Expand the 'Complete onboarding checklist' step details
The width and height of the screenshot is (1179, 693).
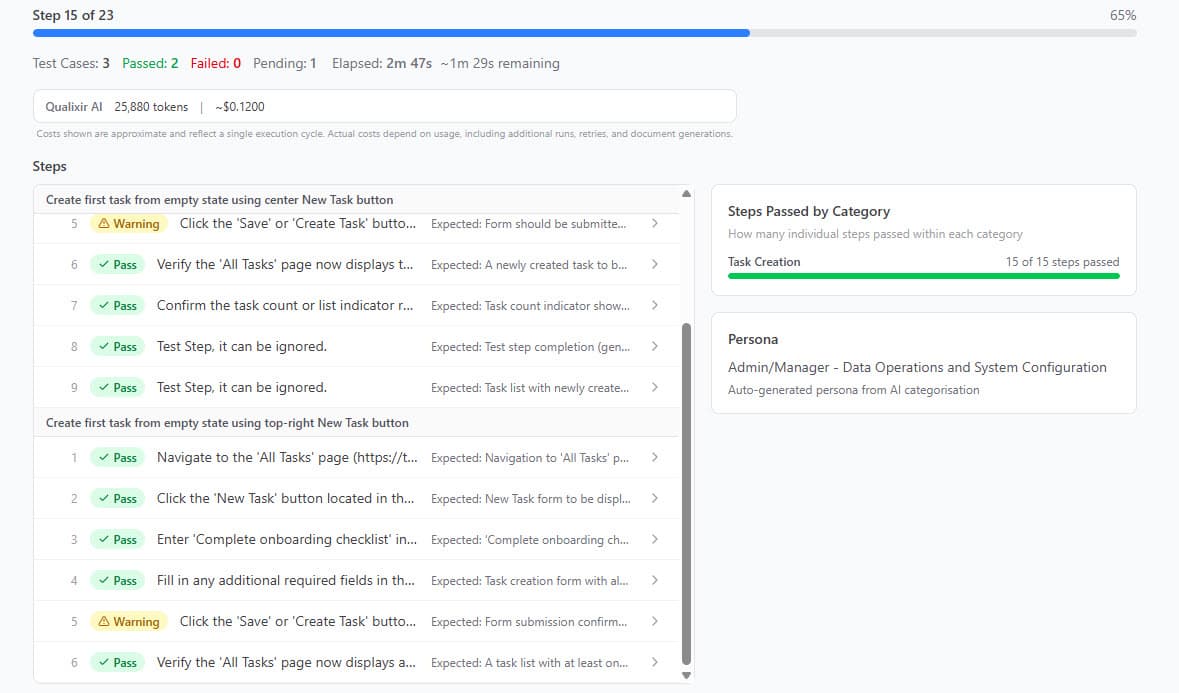(x=655, y=539)
